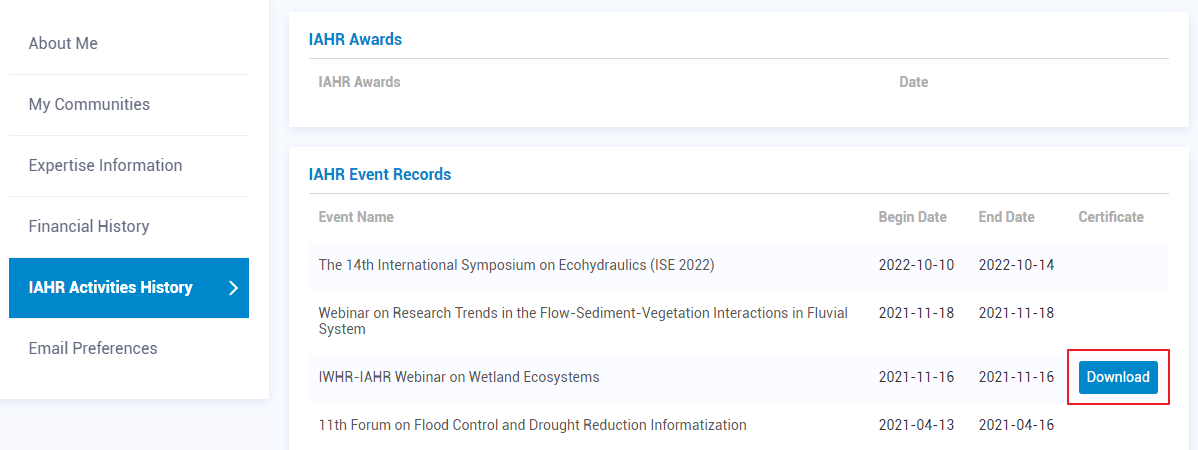Image resolution: width=1198 pixels, height=450 pixels.
Task: Click the IAHR Event Records heading
Action: [x=380, y=175]
